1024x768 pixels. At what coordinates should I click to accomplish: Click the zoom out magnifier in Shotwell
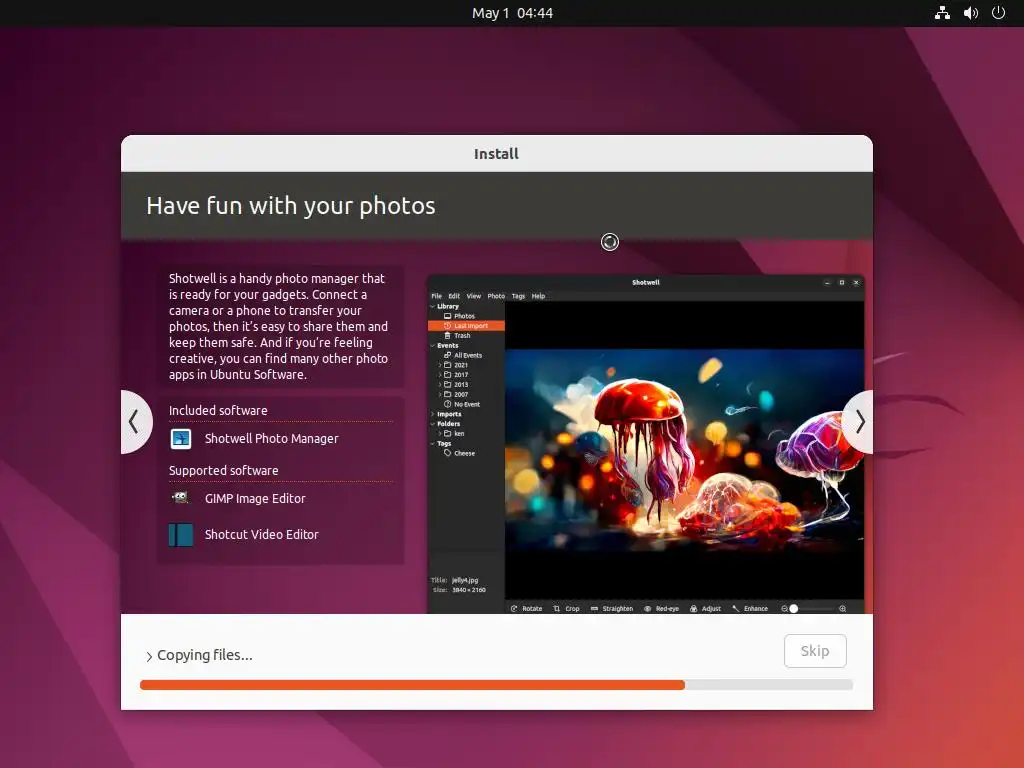point(784,609)
